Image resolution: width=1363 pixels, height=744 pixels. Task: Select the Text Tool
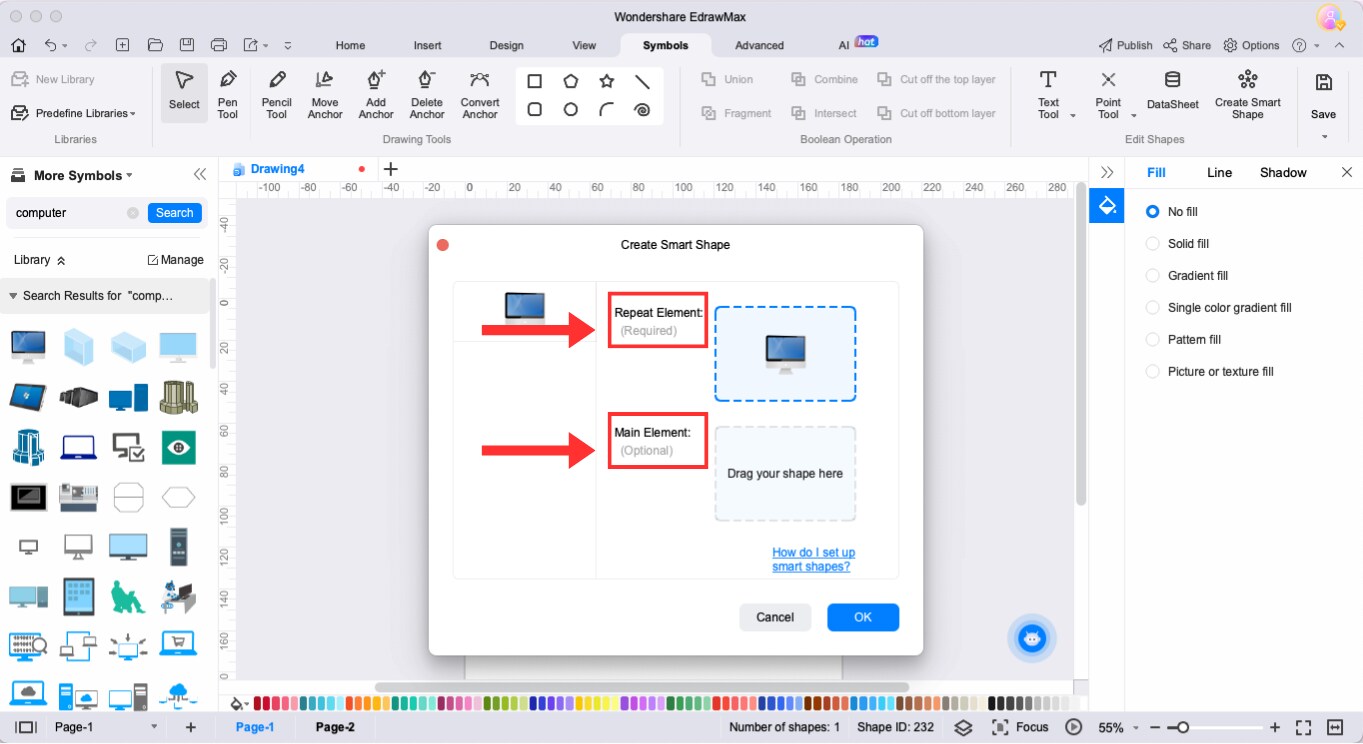pos(1048,94)
